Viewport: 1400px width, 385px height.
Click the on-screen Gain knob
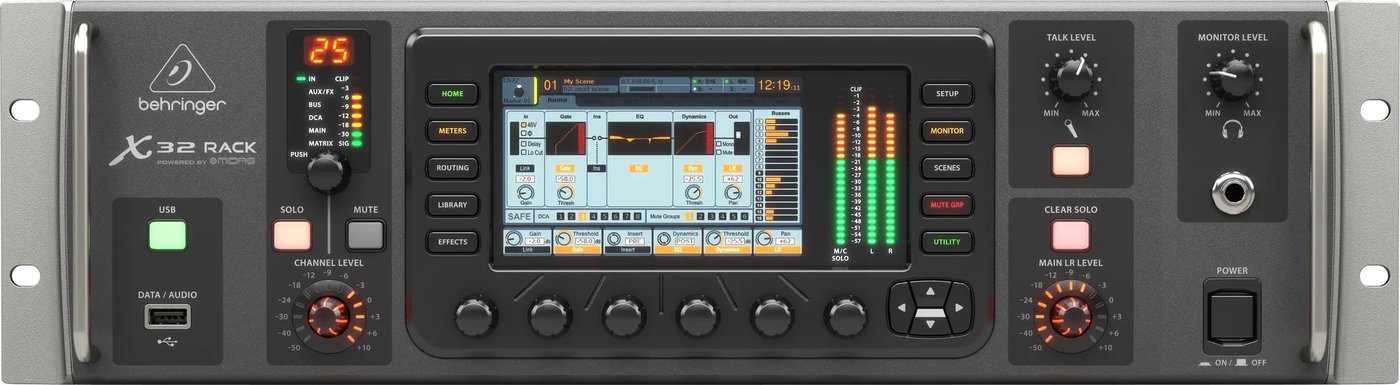(x=525, y=192)
